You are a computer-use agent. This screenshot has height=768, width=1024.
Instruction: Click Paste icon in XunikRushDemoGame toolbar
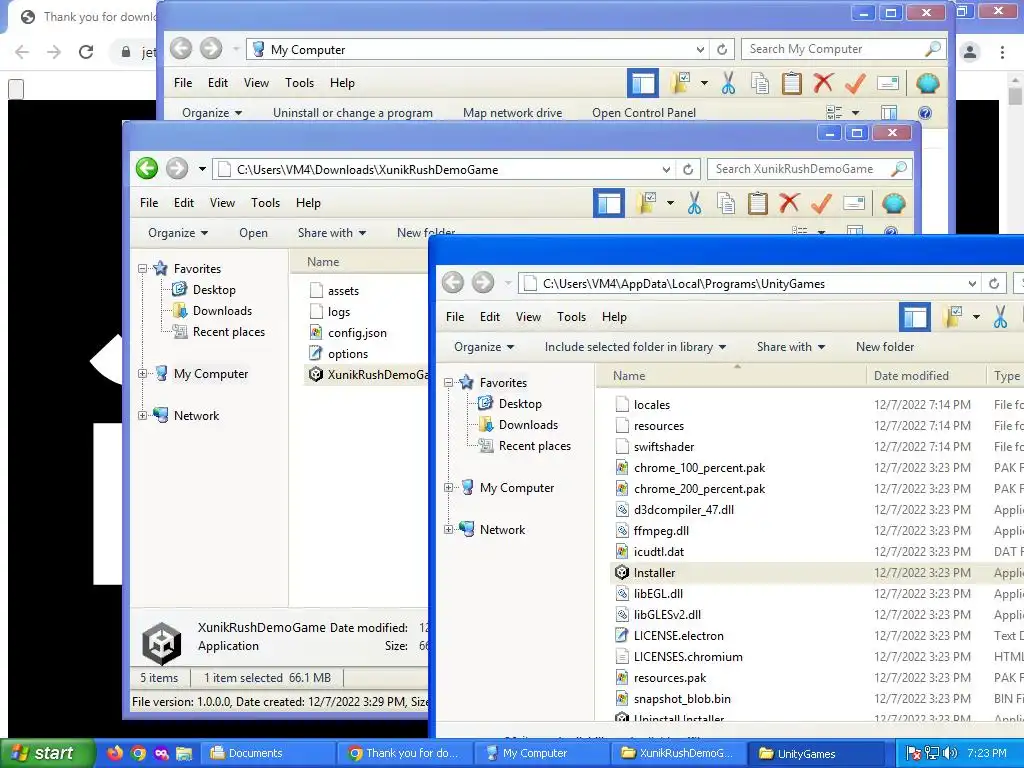point(758,203)
